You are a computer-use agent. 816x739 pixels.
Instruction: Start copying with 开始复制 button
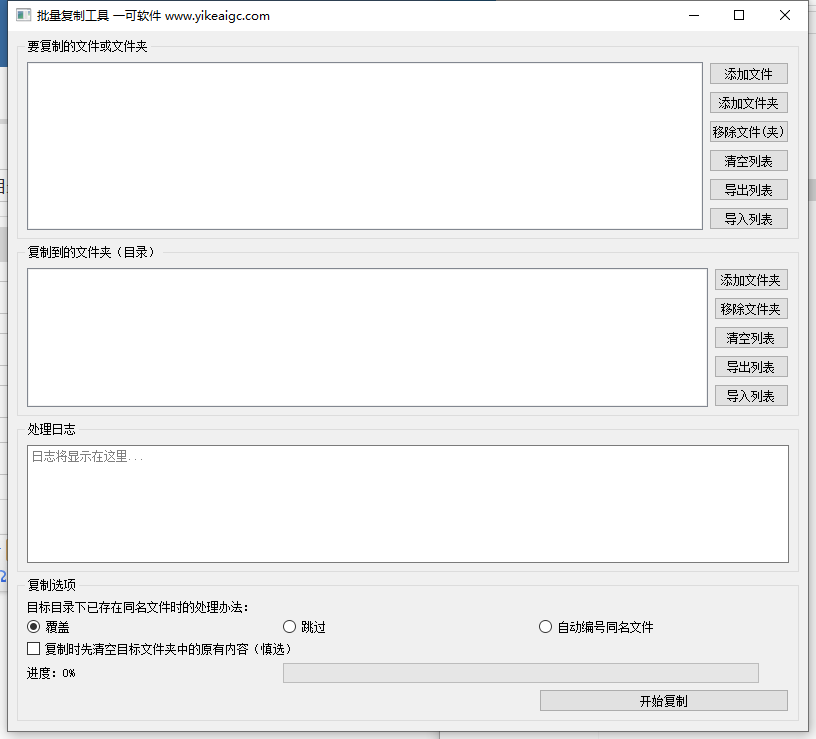pos(664,700)
